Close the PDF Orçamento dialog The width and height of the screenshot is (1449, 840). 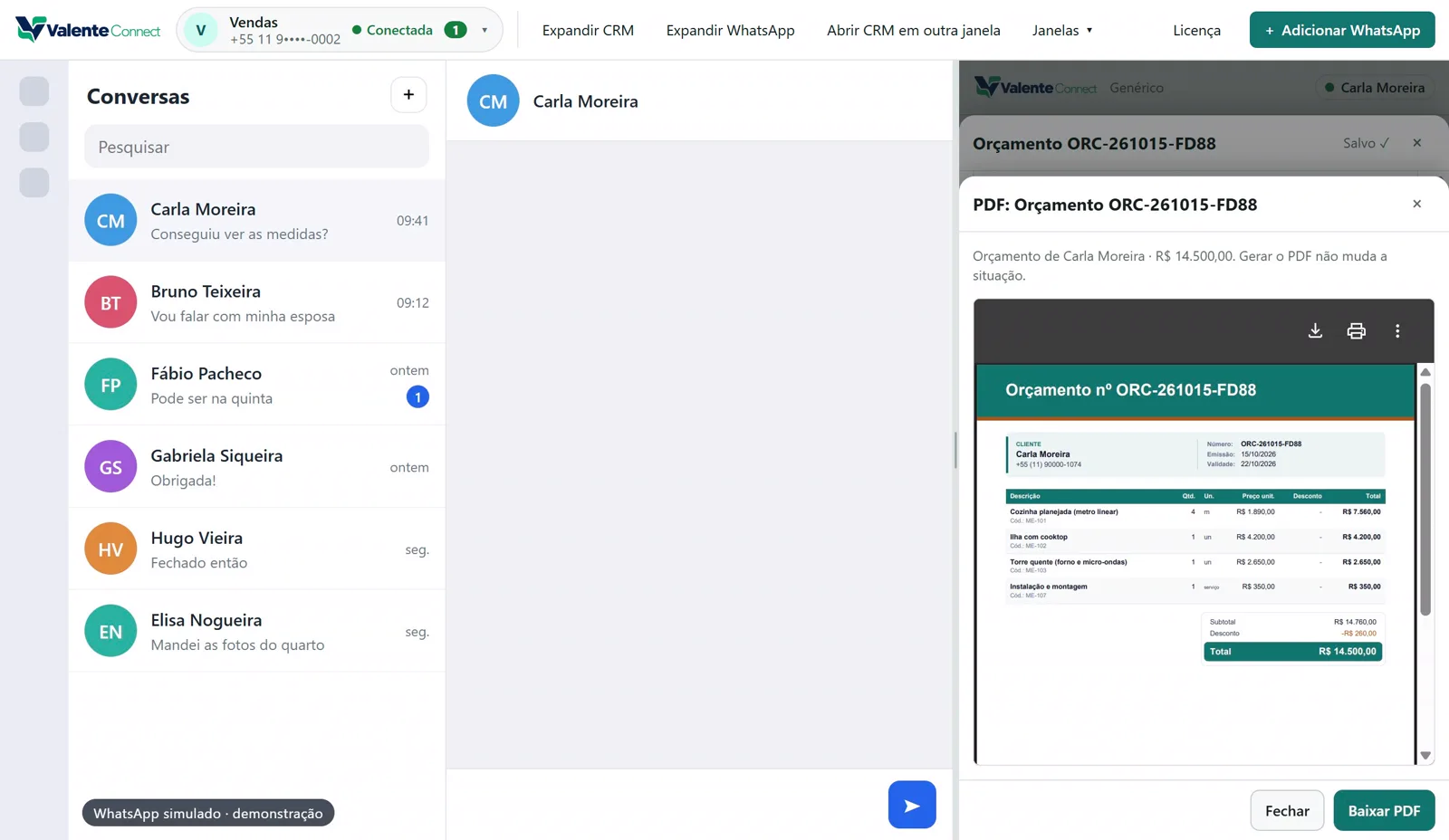coord(1416,204)
